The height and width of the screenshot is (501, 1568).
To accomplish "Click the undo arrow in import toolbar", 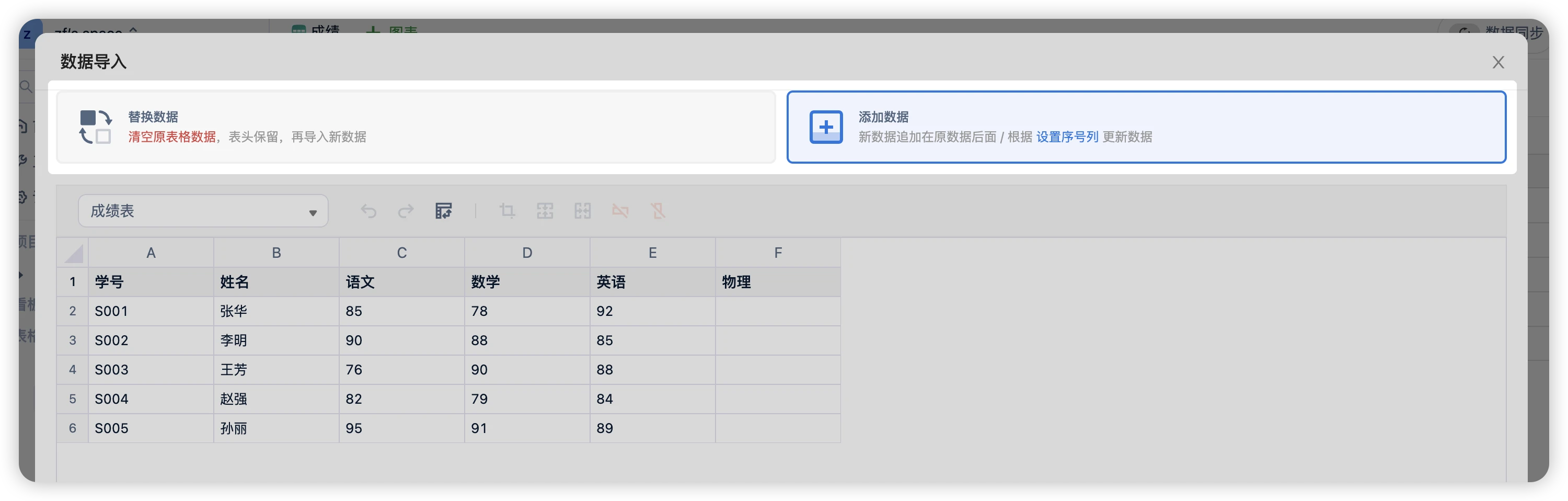I will (368, 211).
